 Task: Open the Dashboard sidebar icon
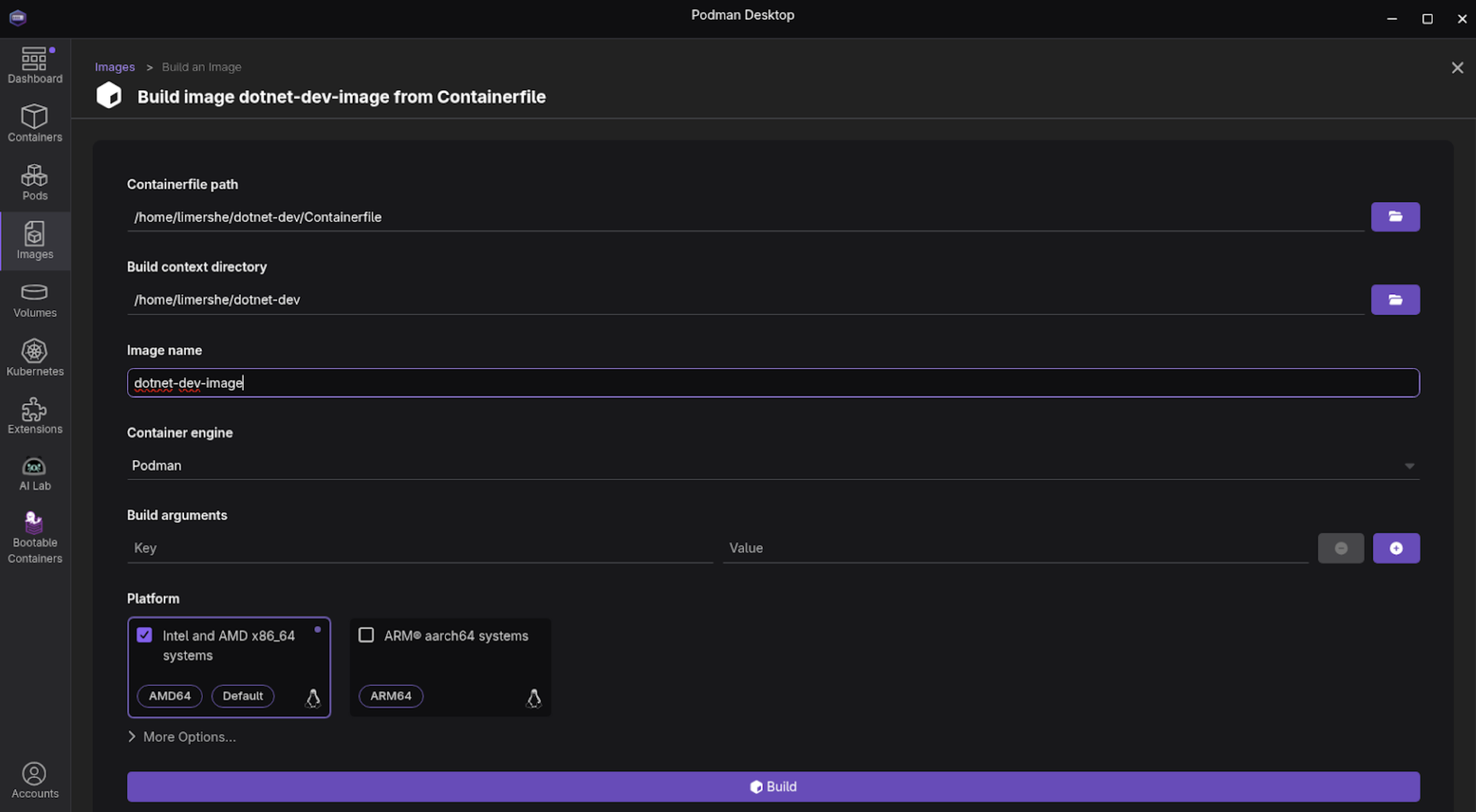35,66
